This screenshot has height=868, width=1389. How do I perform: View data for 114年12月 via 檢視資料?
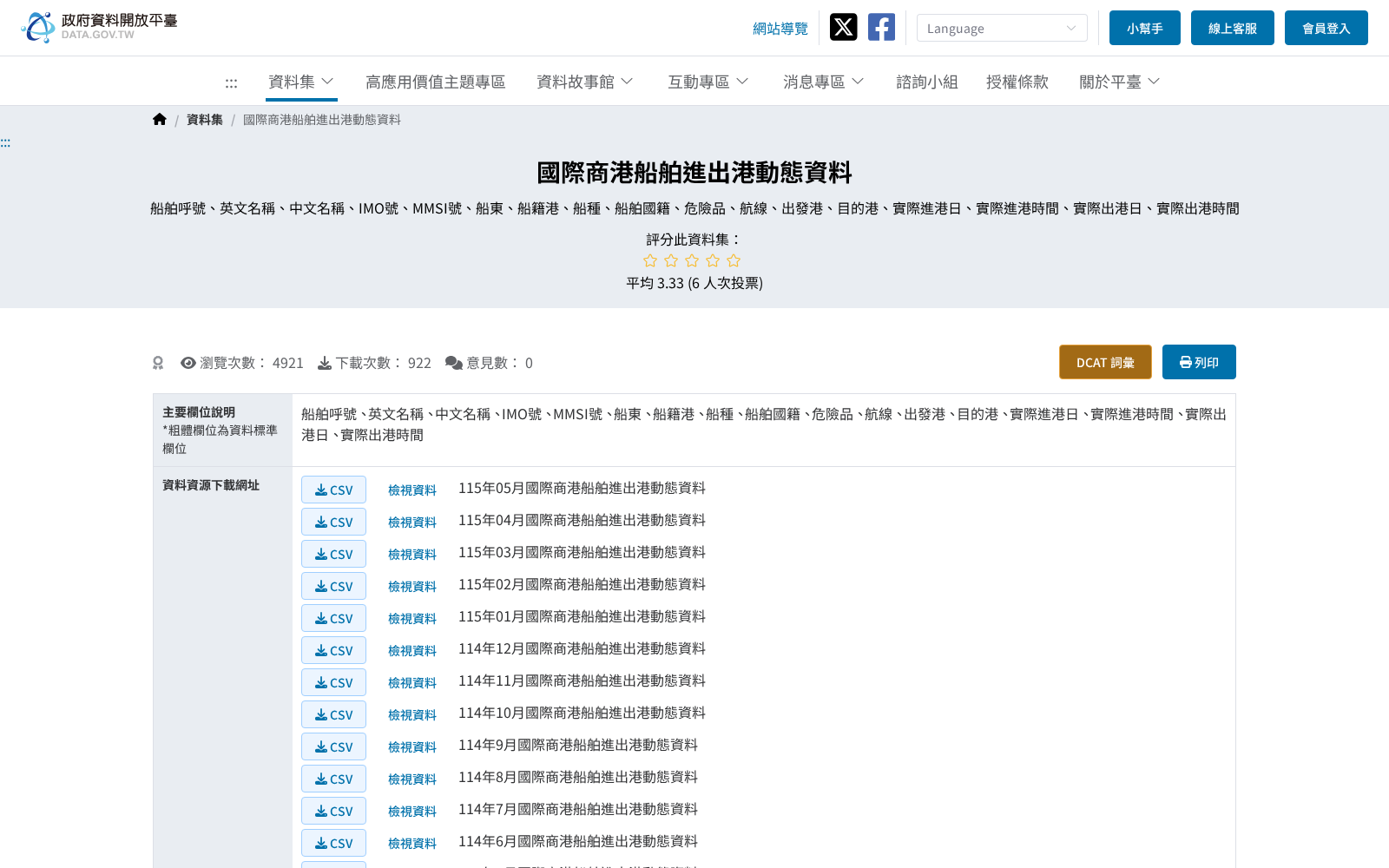(412, 651)
